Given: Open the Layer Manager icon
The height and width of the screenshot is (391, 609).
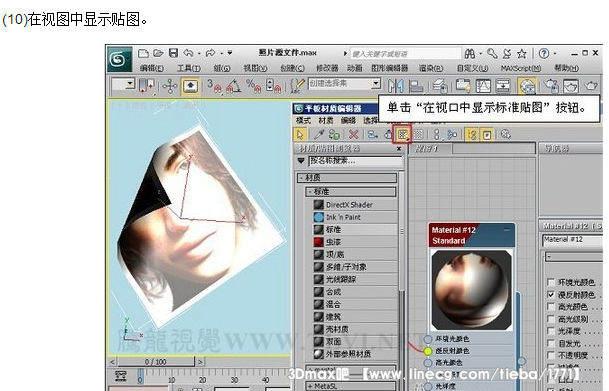Looking at the screenshot, I should 440,86.
